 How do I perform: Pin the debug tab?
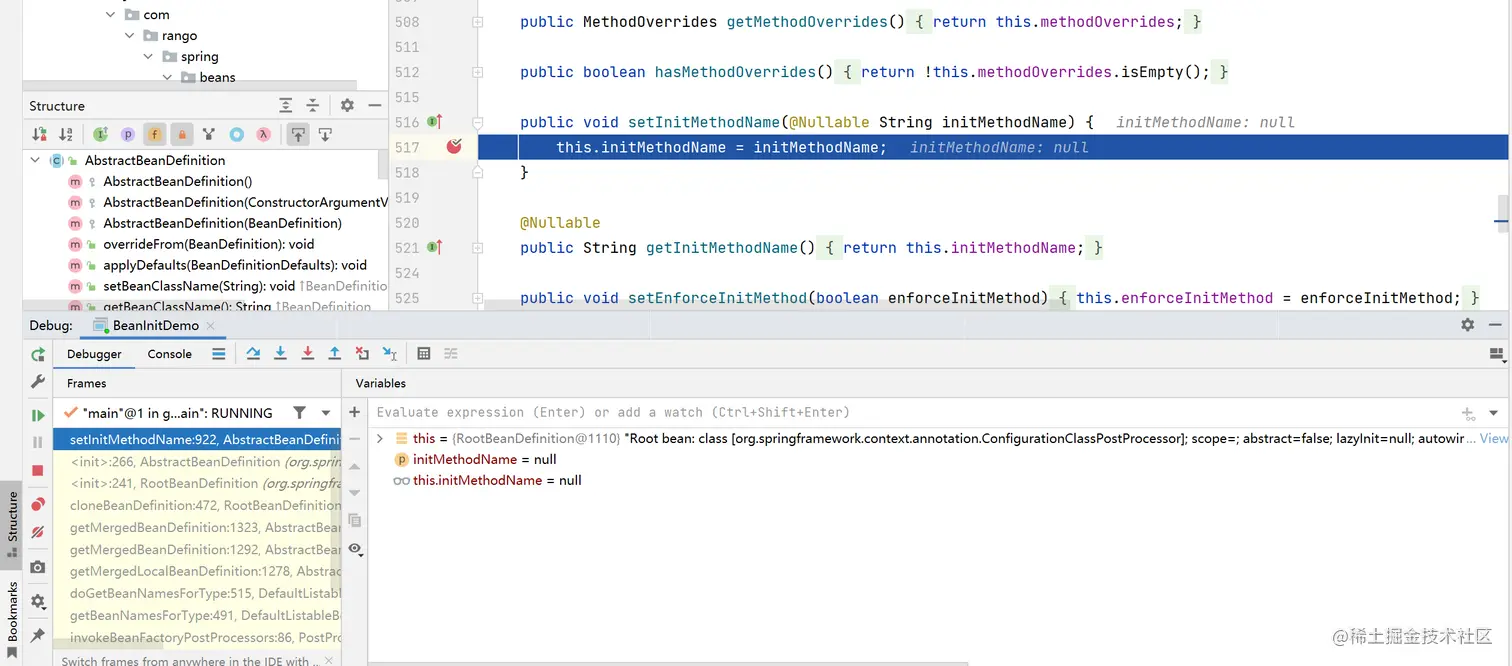(x=38, y=635)
